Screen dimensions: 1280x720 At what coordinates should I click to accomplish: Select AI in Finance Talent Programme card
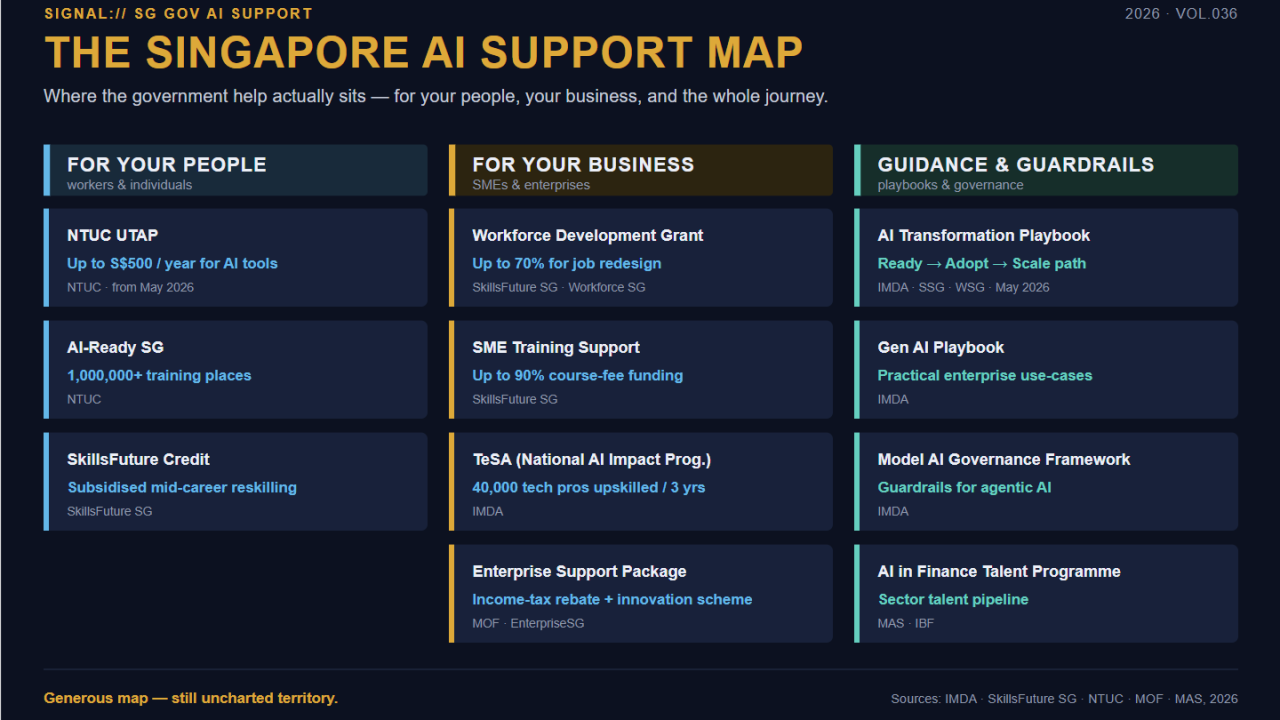[1046, 593]
